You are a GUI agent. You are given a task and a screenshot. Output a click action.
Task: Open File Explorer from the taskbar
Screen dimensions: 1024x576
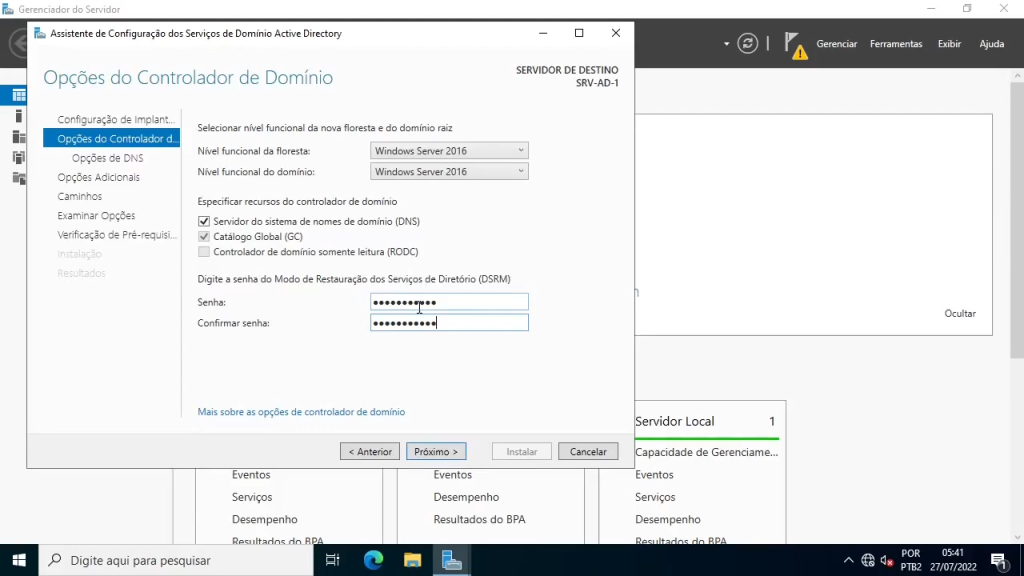point(412,560)
